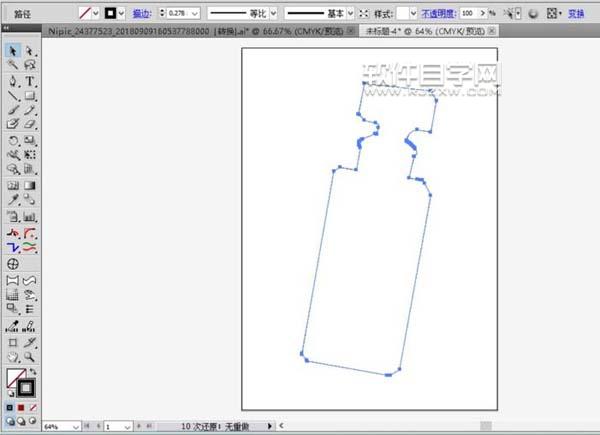This screenshot has height=435, width=600.
Task: Close the 未标题-4 document tab
Action: [492, 30]
